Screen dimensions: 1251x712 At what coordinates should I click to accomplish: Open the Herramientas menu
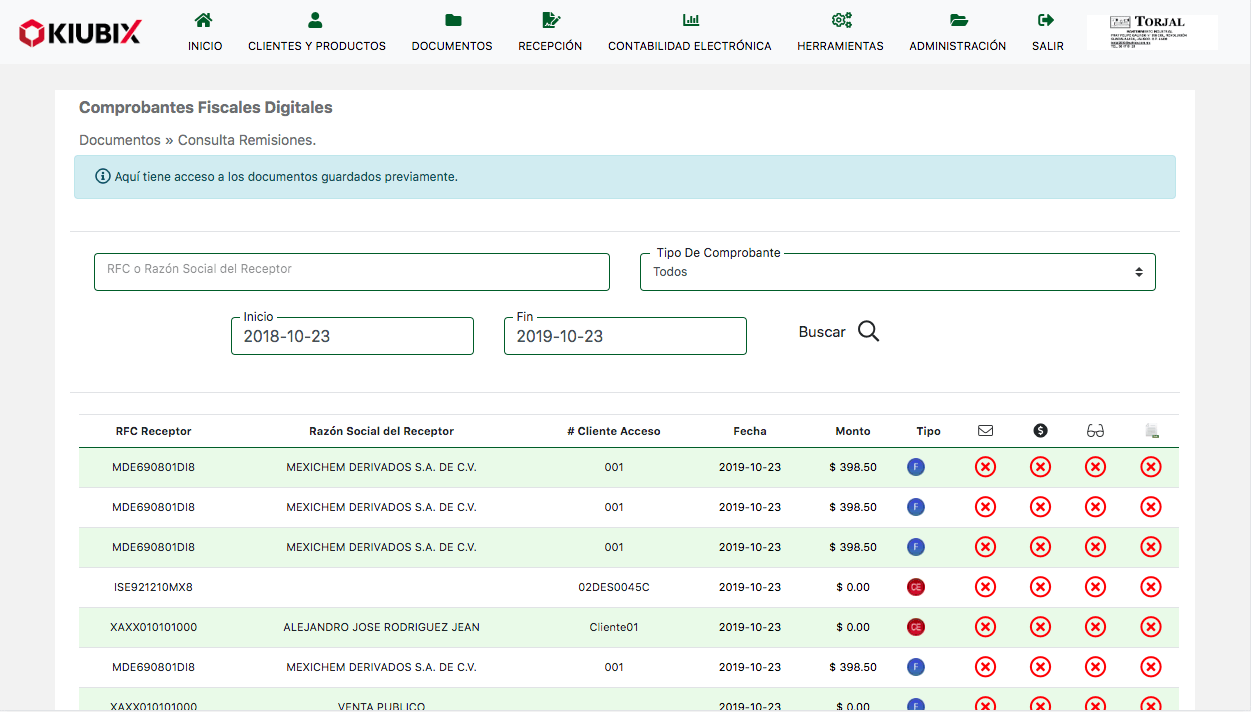pyautogui.click(x=840, y=33)
